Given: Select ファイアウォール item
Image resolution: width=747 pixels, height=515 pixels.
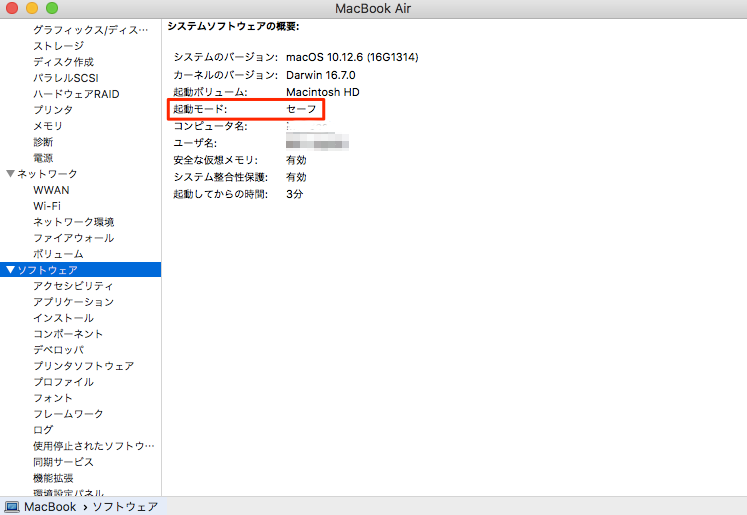Looking at the screenshot, I should [73, 238].
